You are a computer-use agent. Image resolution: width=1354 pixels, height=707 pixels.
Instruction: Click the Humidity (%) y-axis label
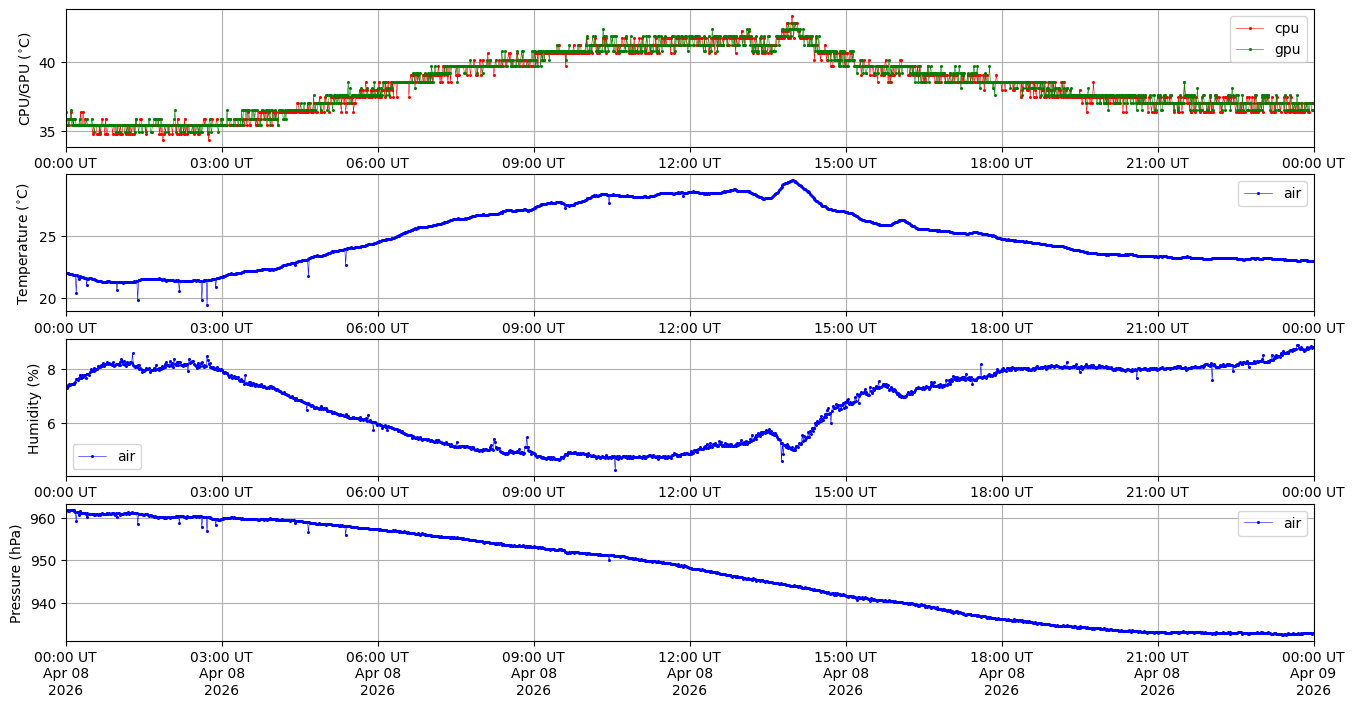(x=33, y=408)
